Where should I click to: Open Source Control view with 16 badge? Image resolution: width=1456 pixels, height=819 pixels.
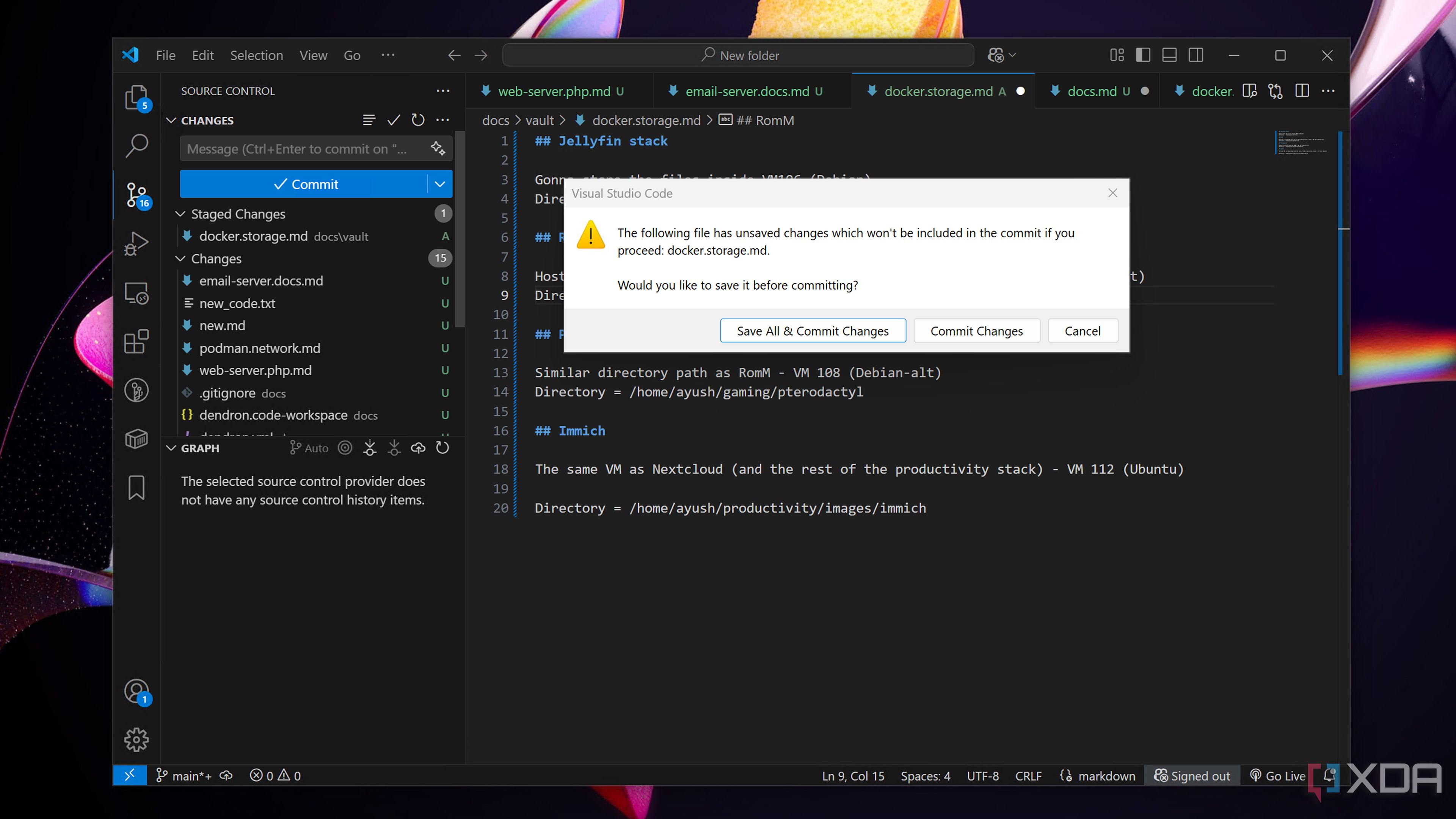(136, 195)
